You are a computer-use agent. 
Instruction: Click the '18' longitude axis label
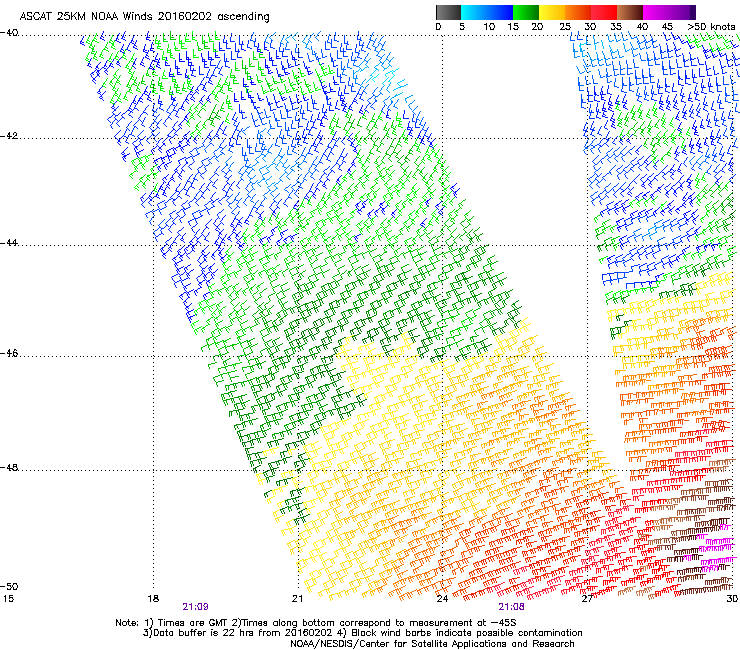(x=153, y=599)
